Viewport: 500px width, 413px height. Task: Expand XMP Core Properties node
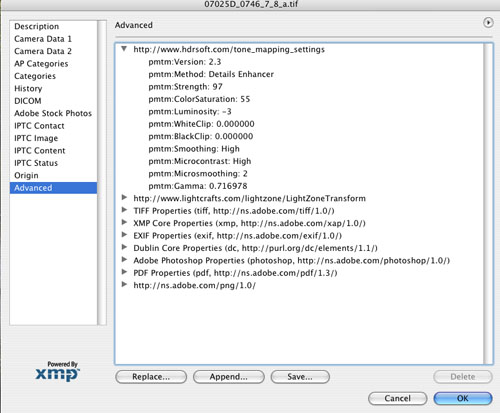[124, 222]
